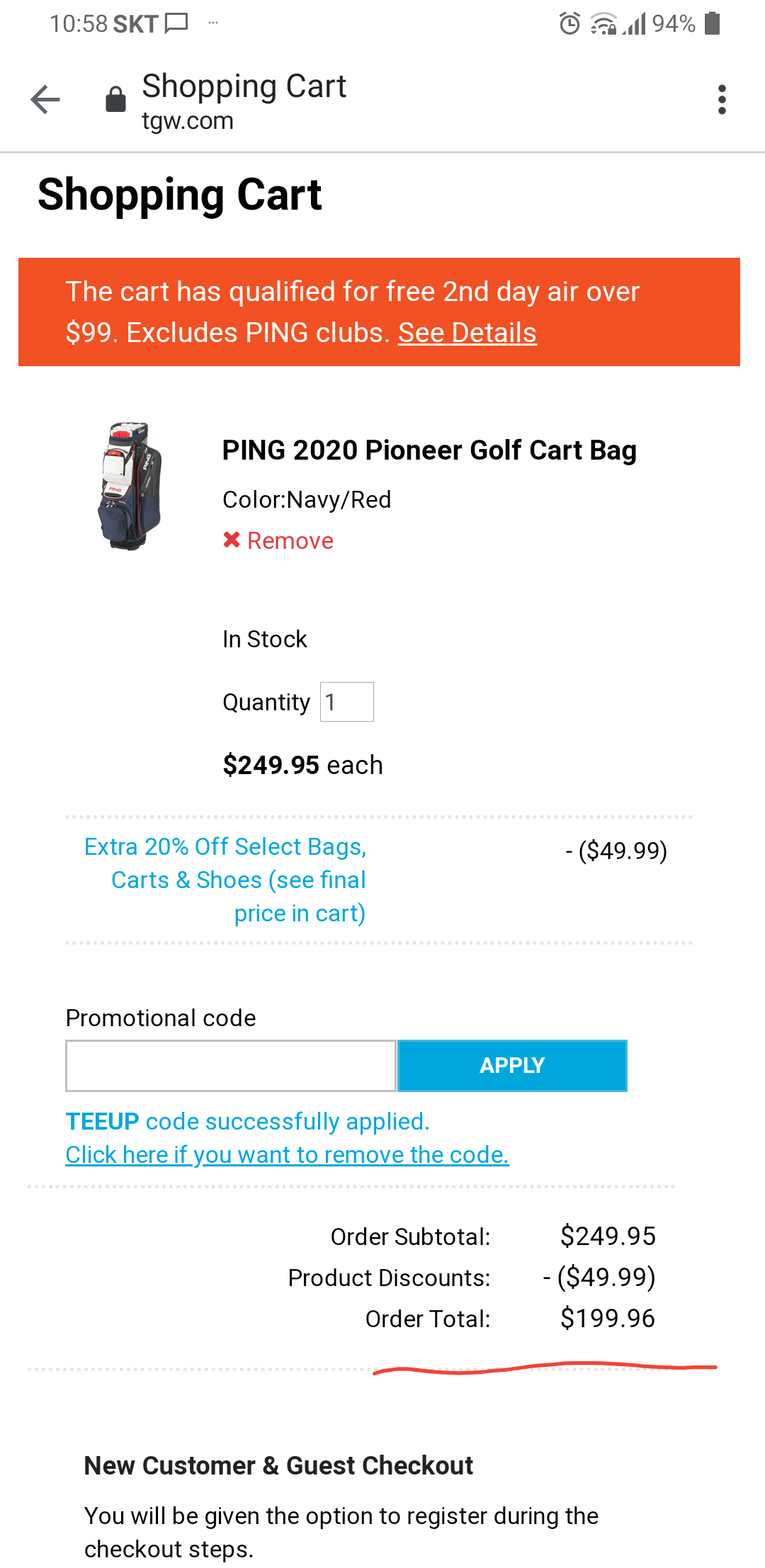Click the See Details link
The width and height of the screenshot is (765, 1568).
tap(467, 333)
